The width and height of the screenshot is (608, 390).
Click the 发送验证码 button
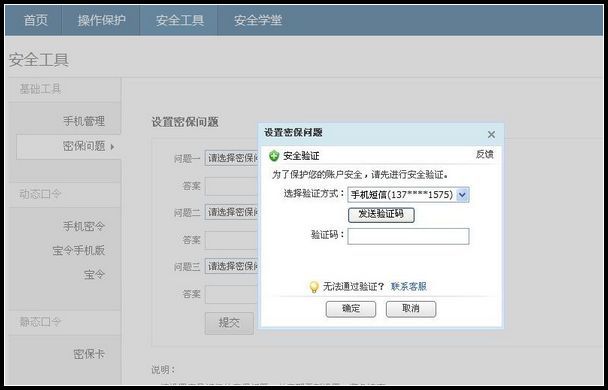click(x=381, y=215)
